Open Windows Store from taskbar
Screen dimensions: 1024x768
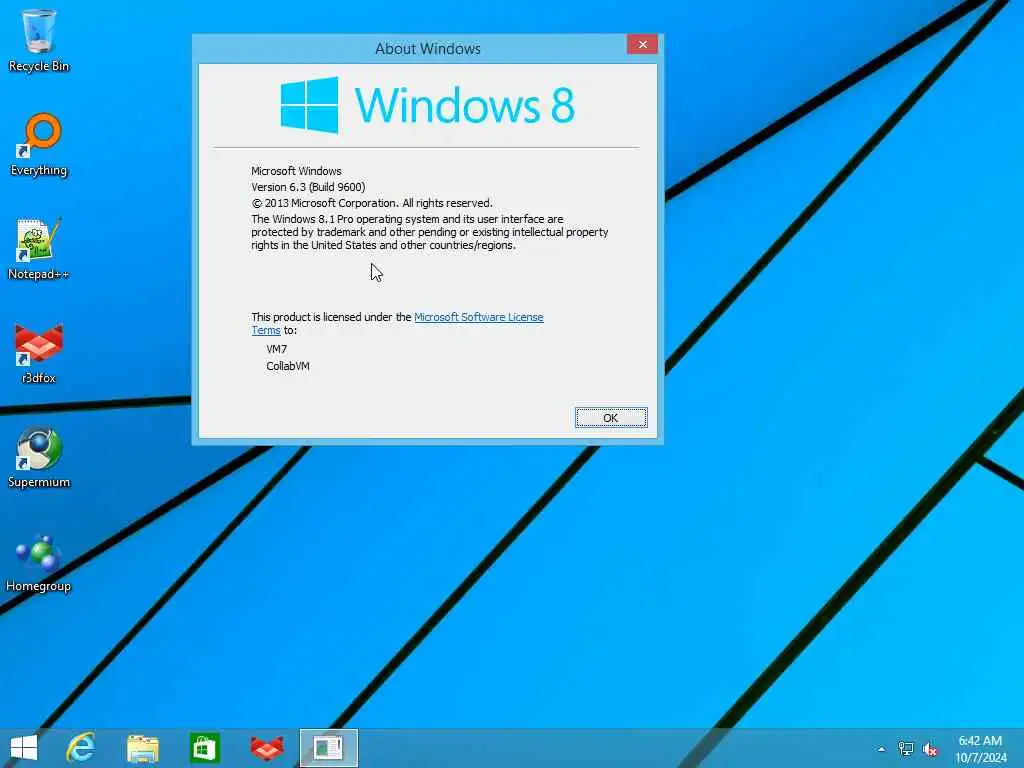(x=205, y=748)
